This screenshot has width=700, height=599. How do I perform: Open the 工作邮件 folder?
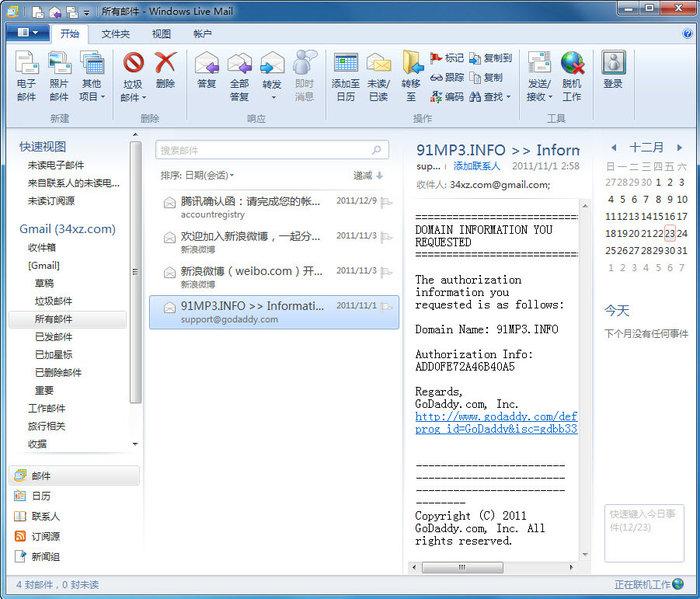tap(46, 408)
